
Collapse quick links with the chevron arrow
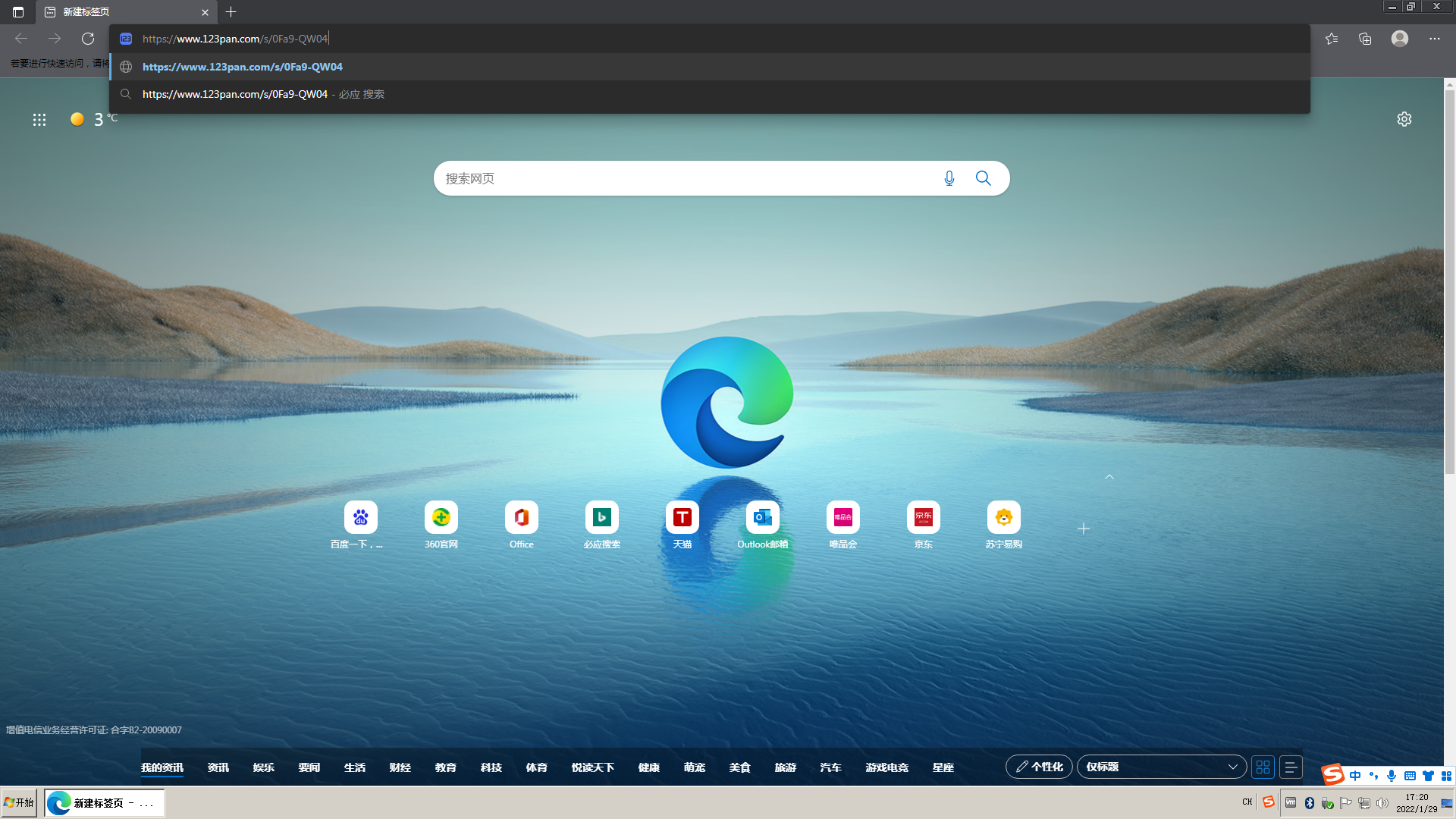click(1109, 477)
